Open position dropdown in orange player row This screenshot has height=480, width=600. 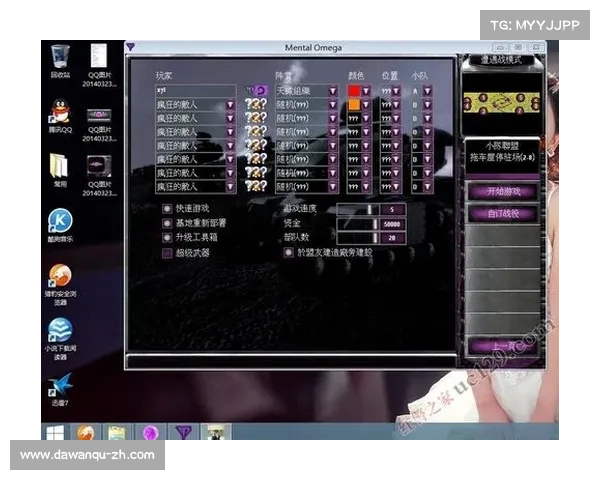tap(396, 104)
